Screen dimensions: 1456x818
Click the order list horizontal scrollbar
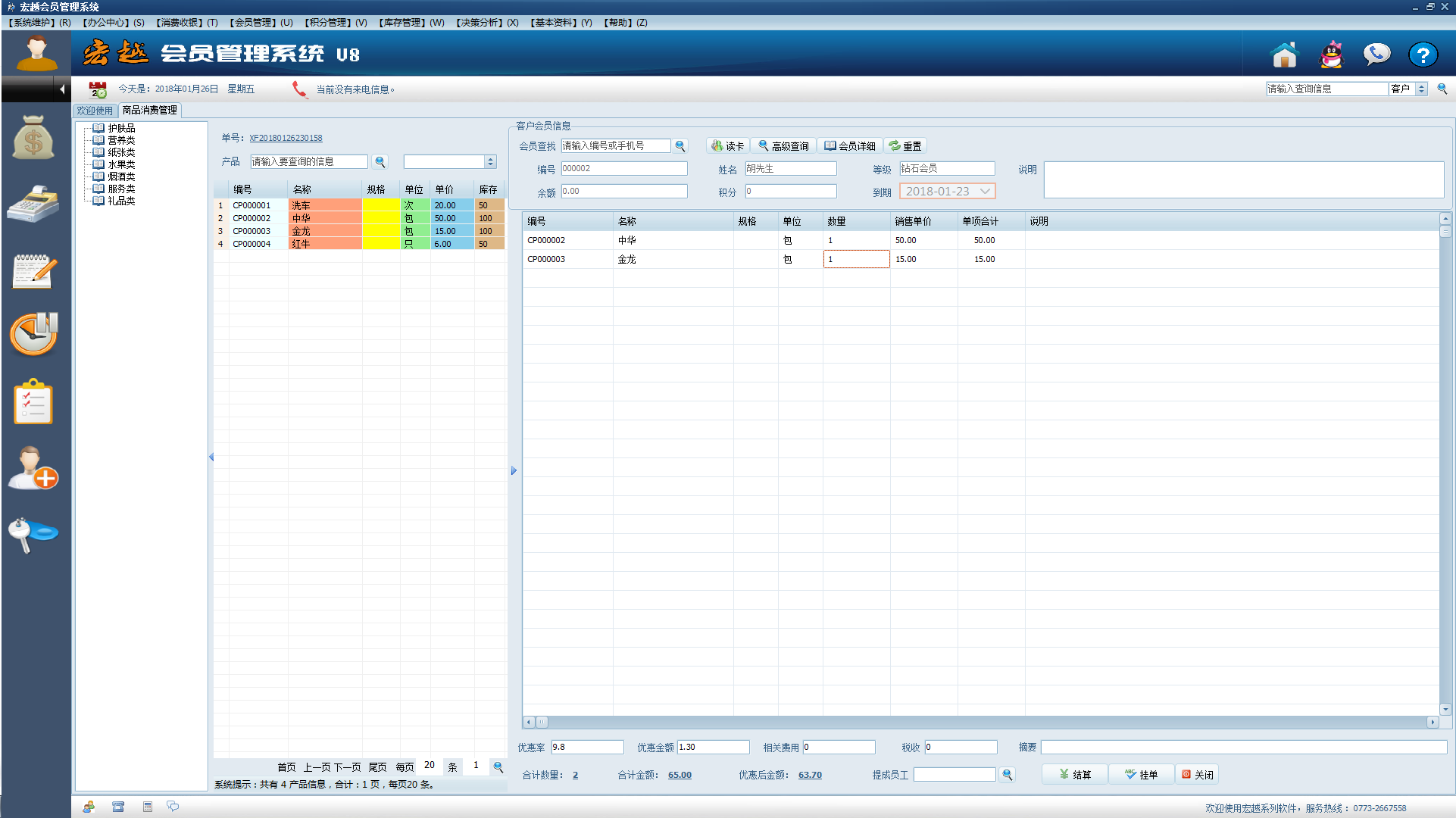click(x=980, y=723)
